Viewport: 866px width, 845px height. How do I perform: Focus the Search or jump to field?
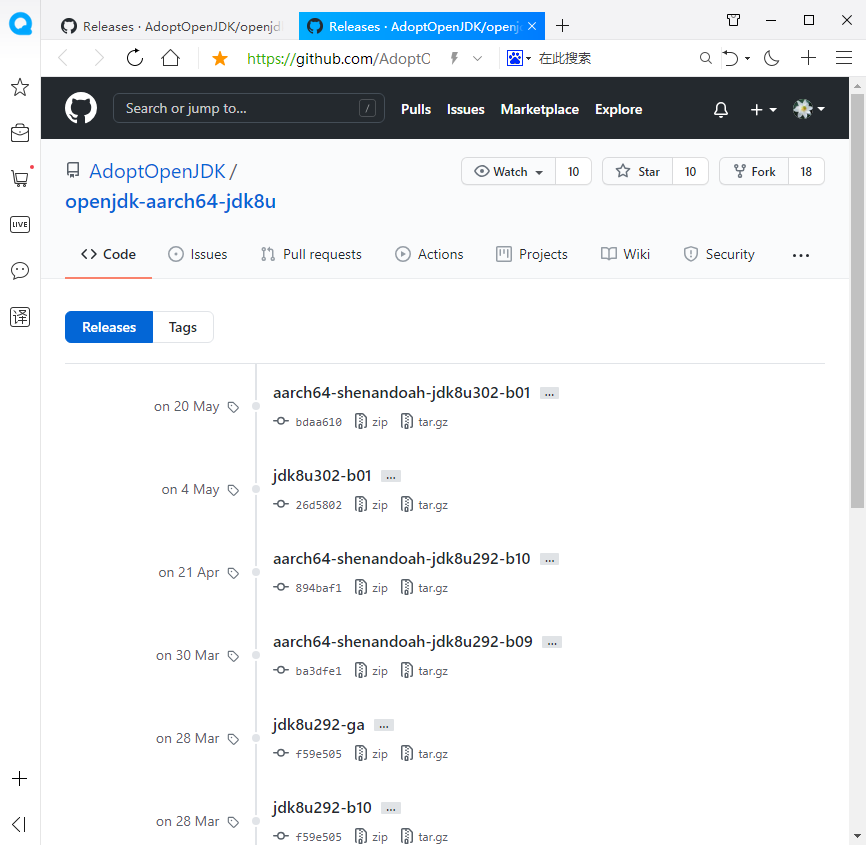[249, 108]
